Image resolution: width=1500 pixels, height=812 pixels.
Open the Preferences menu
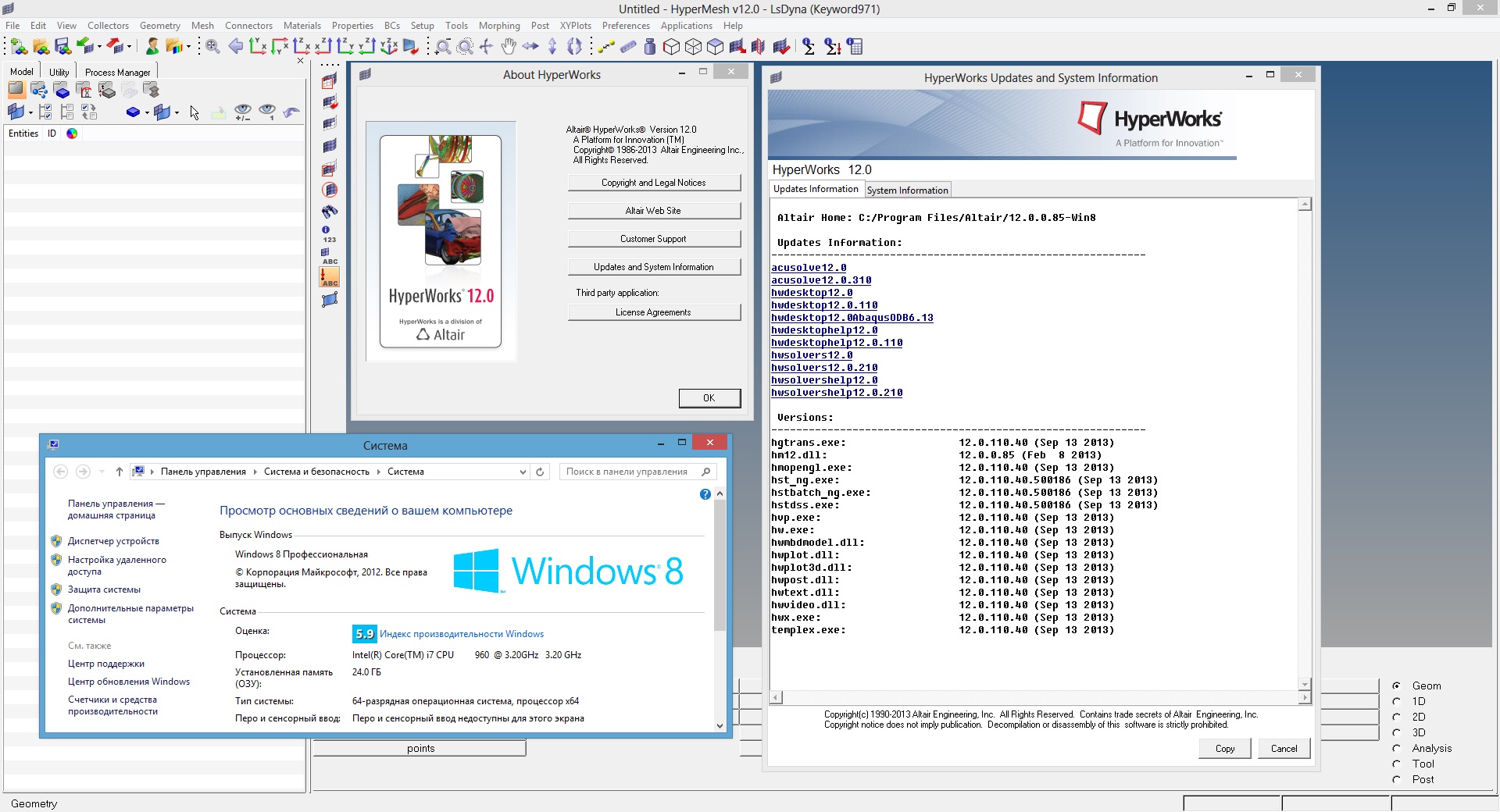626,26
